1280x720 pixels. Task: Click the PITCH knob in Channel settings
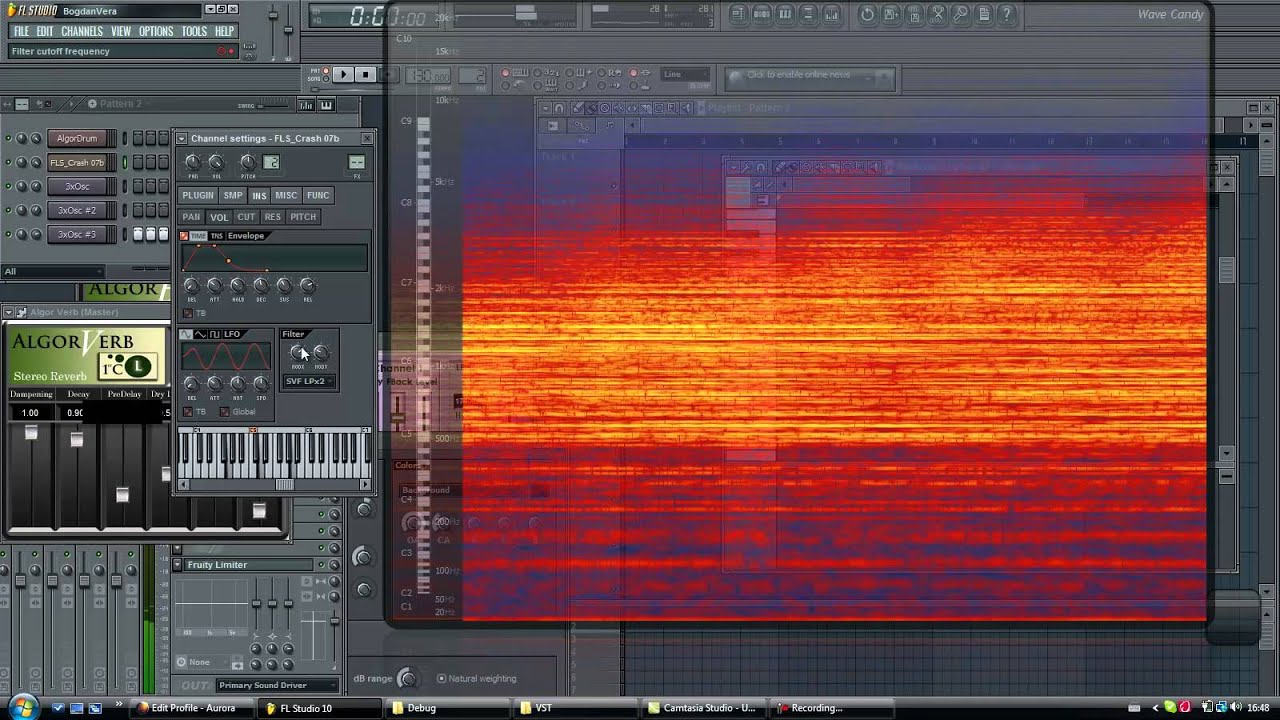(x=247, y=162)
